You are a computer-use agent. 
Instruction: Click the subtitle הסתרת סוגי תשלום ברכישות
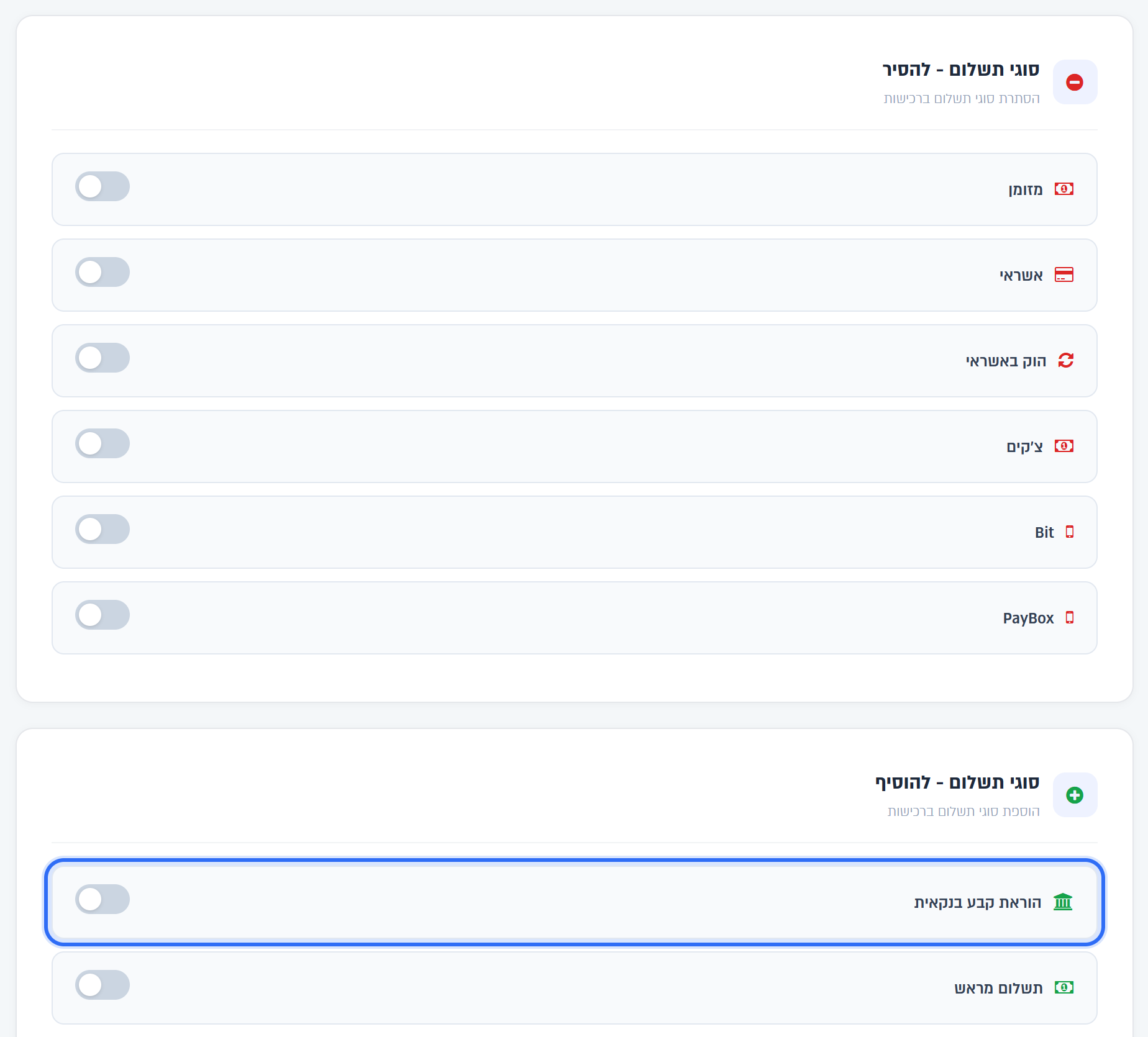[x=962, y=99]
